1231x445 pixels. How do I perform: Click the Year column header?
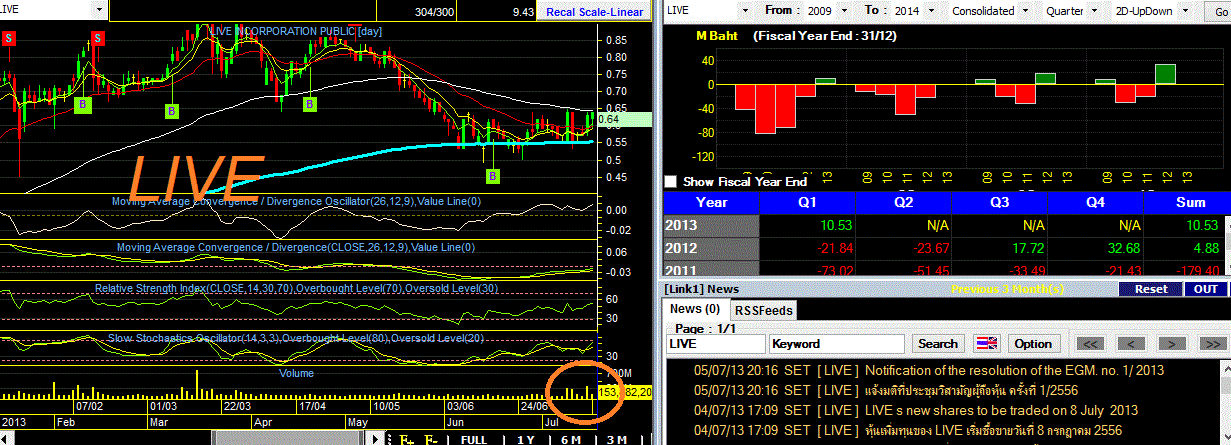pyautogui.click(x=711, y=201)
